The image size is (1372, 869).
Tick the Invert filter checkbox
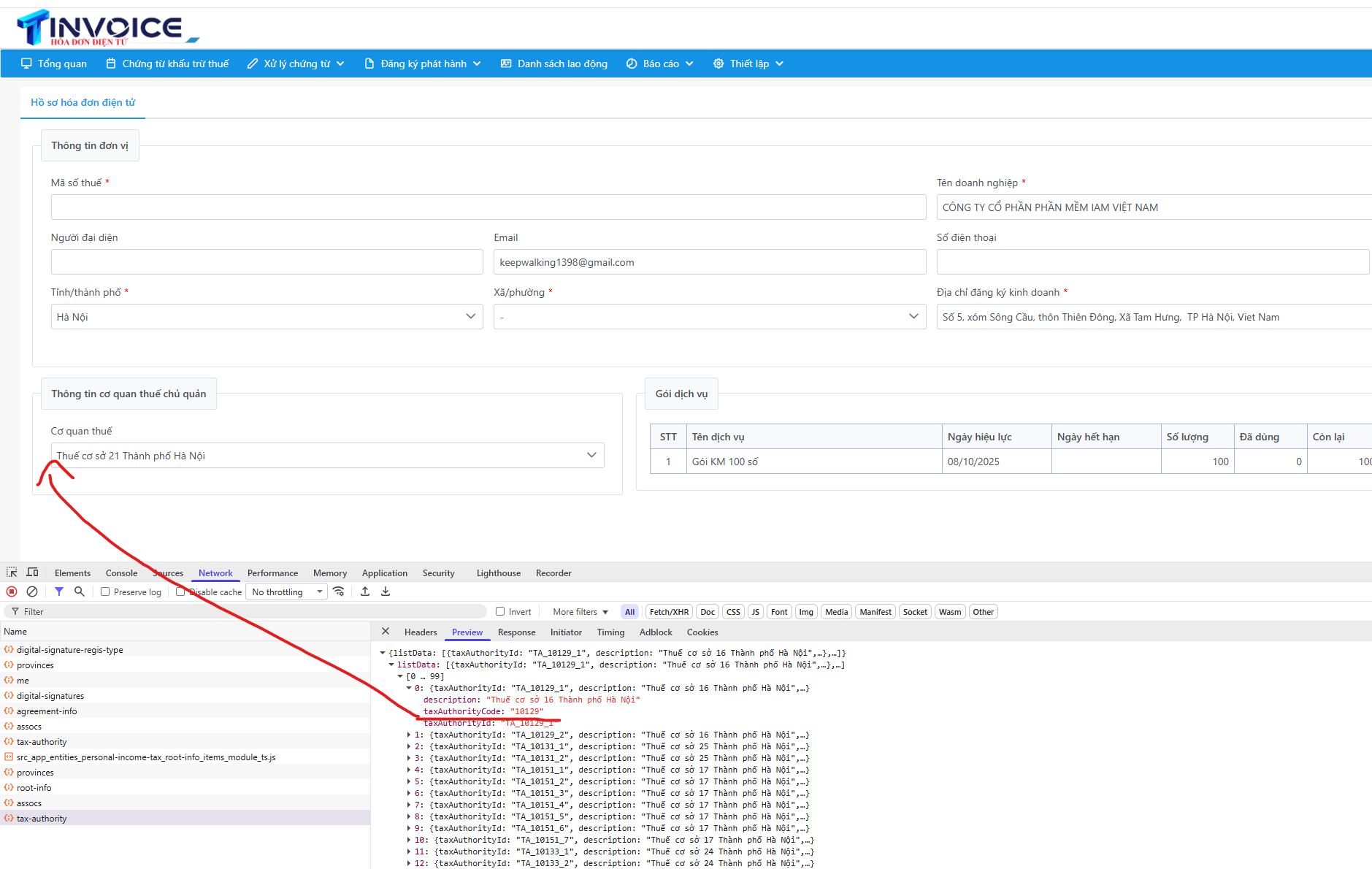point(500,611)
